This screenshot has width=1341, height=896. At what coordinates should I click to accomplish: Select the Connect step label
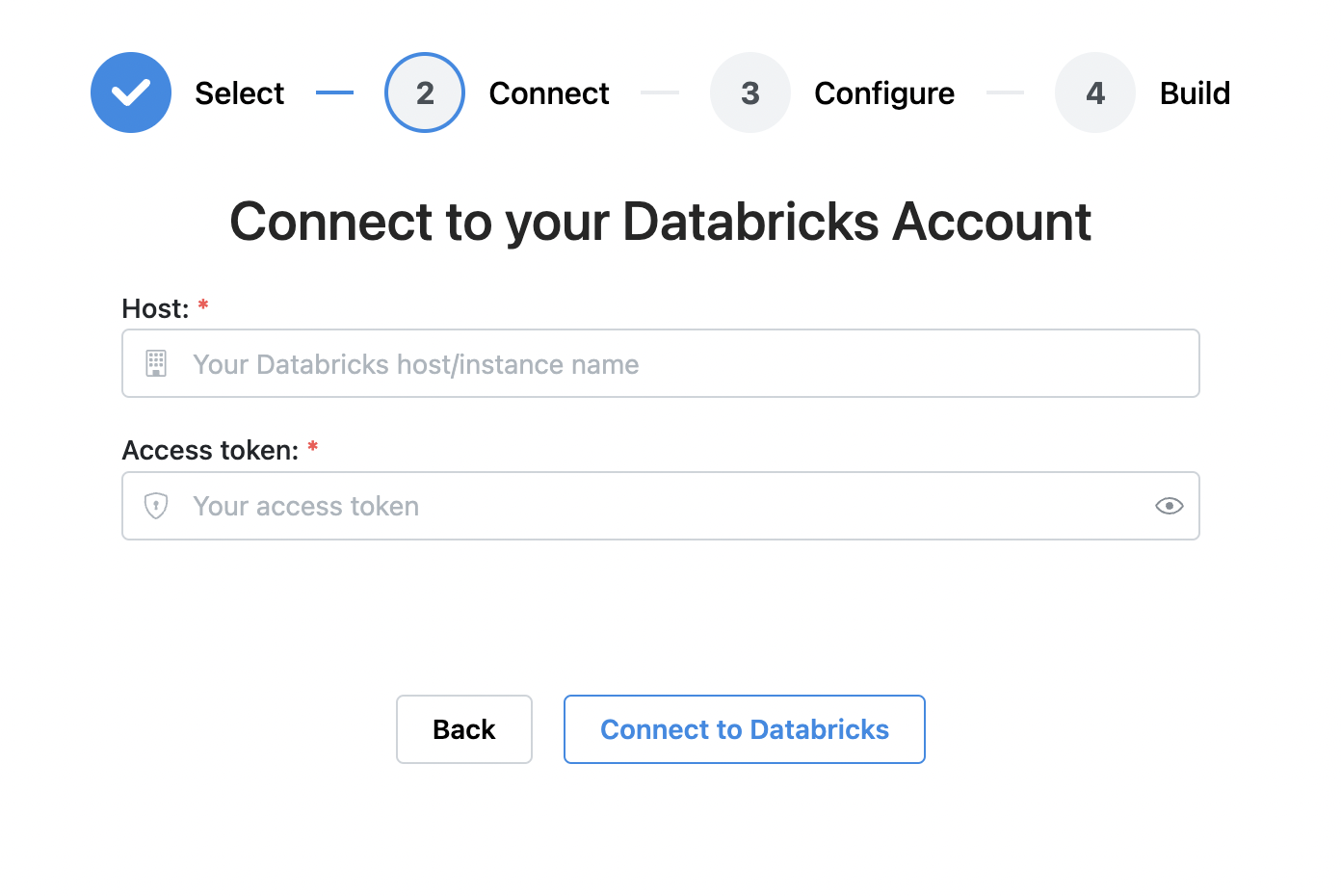[549, 93]
